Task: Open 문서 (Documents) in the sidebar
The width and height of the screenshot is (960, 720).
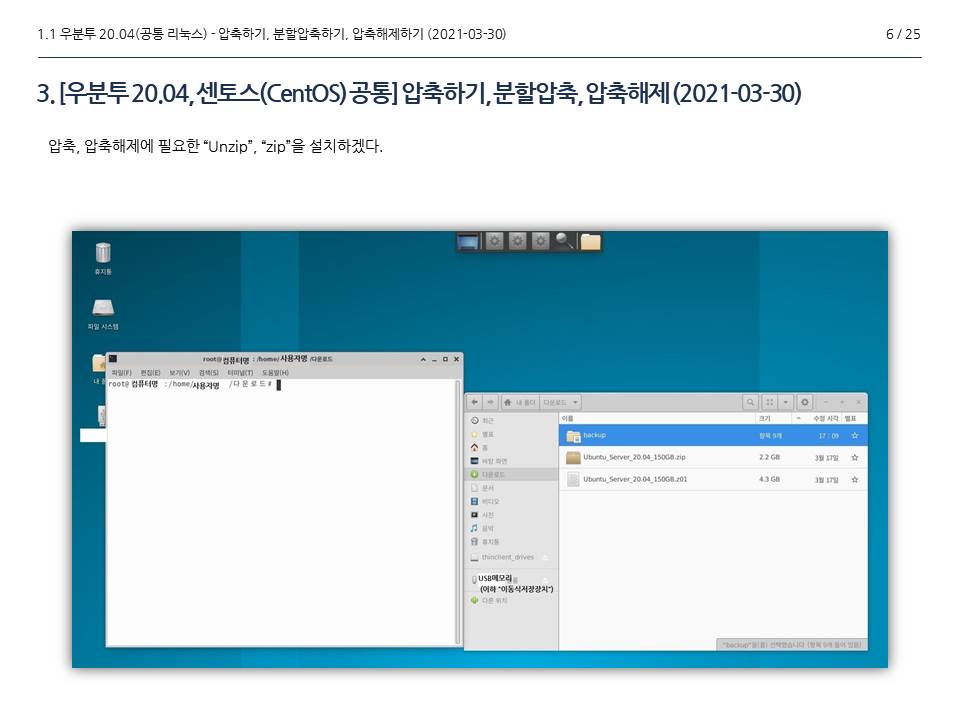Action: (511, 488)
